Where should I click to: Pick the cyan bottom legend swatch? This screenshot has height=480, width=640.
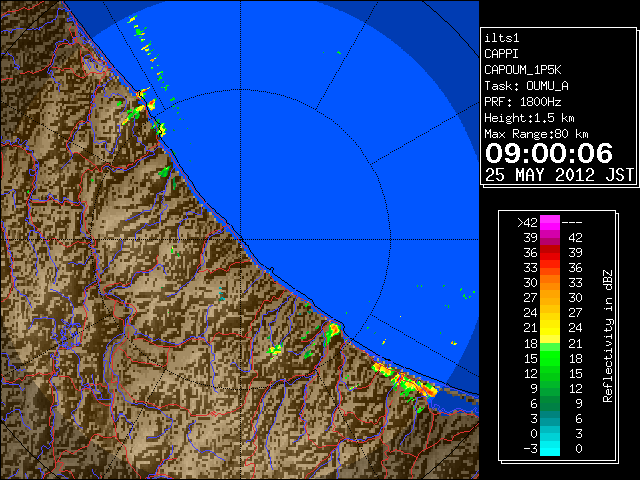coord(550,449)
